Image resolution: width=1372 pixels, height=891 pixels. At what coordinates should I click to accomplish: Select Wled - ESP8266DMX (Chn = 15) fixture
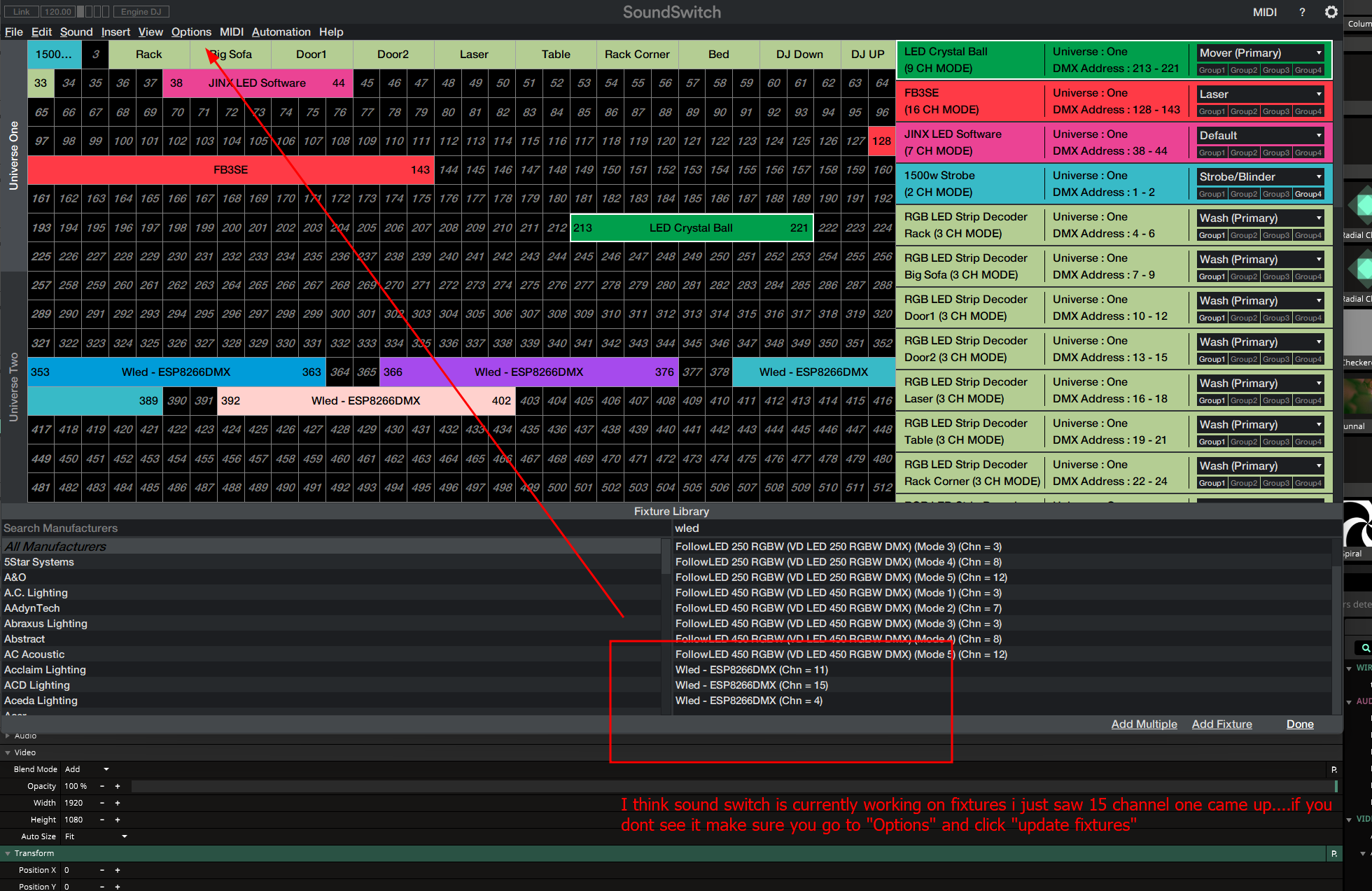pyautogui.click(x=751, y=685)
